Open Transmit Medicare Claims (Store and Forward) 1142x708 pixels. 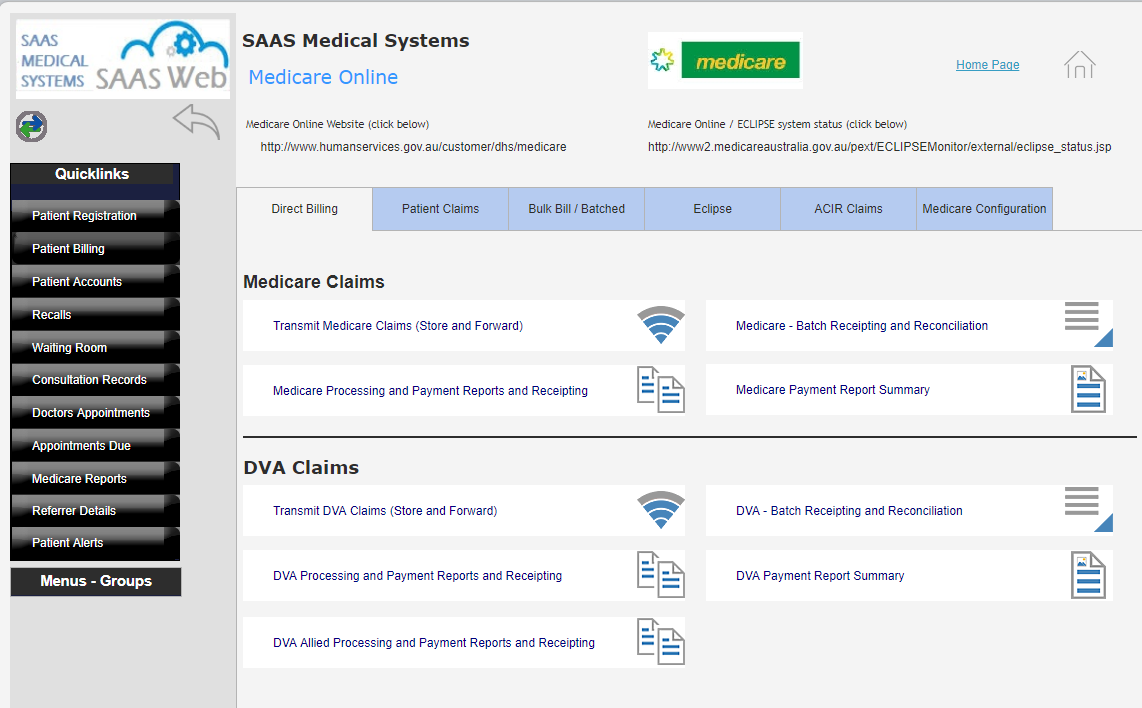[x=398, y=326]
